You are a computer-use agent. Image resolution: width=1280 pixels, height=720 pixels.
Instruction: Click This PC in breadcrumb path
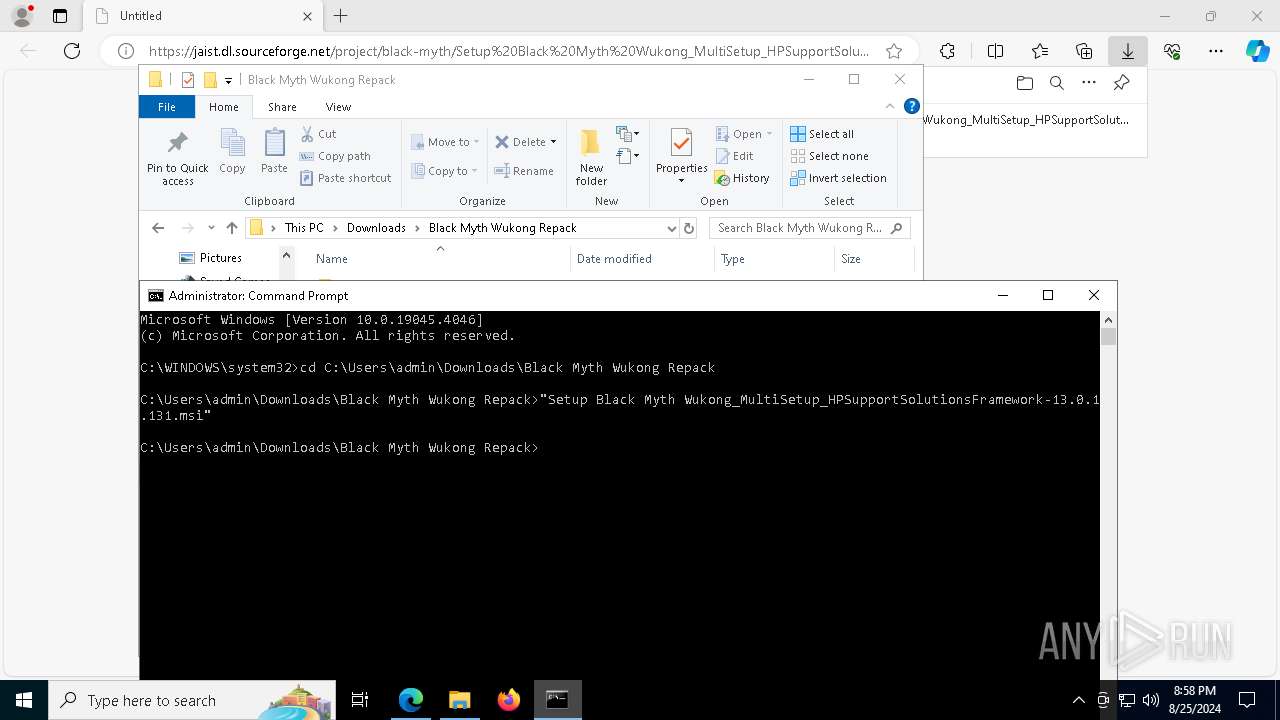pos(304,228)
